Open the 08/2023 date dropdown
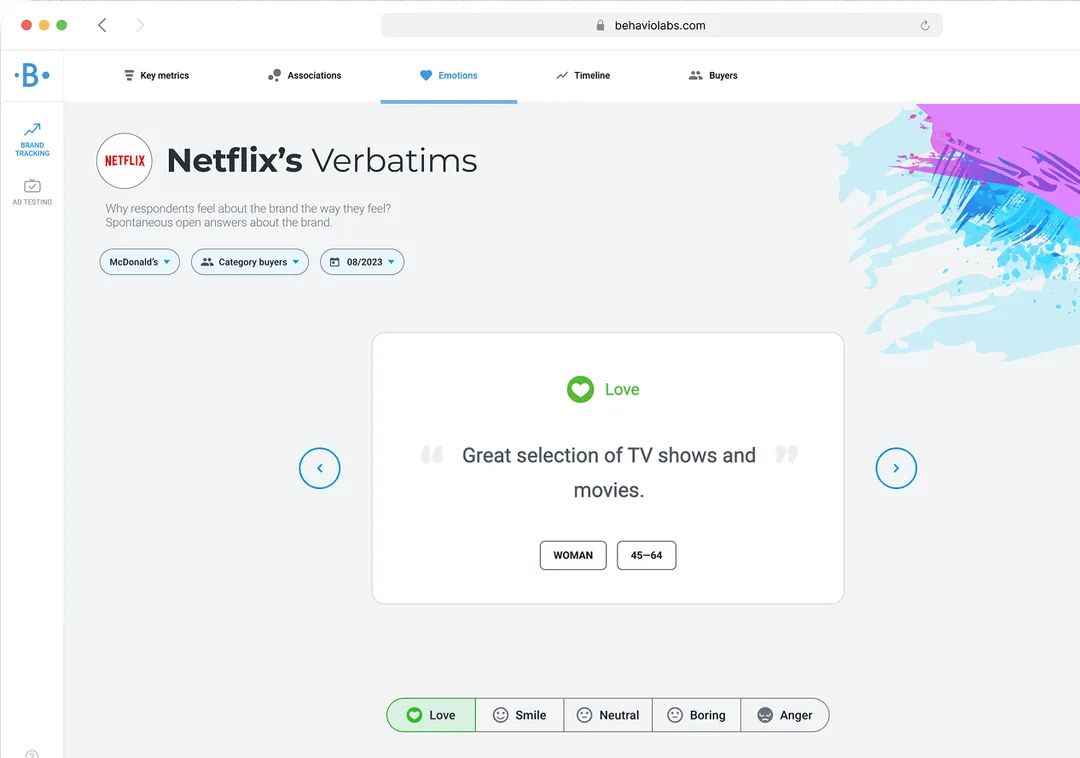The height and width of the screenshot is (758, 1080). pos(362,262)
